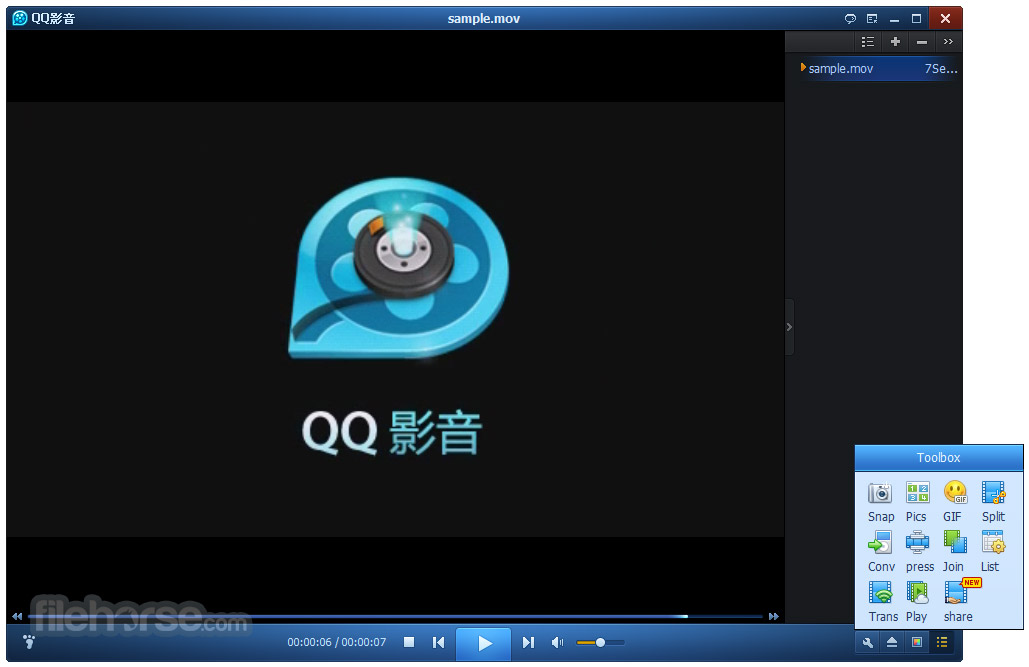Toggle the playlist panel button at bottom right
Viewport: 1029px width, 667px height.
pyautogui.click(x=942, y=643)
